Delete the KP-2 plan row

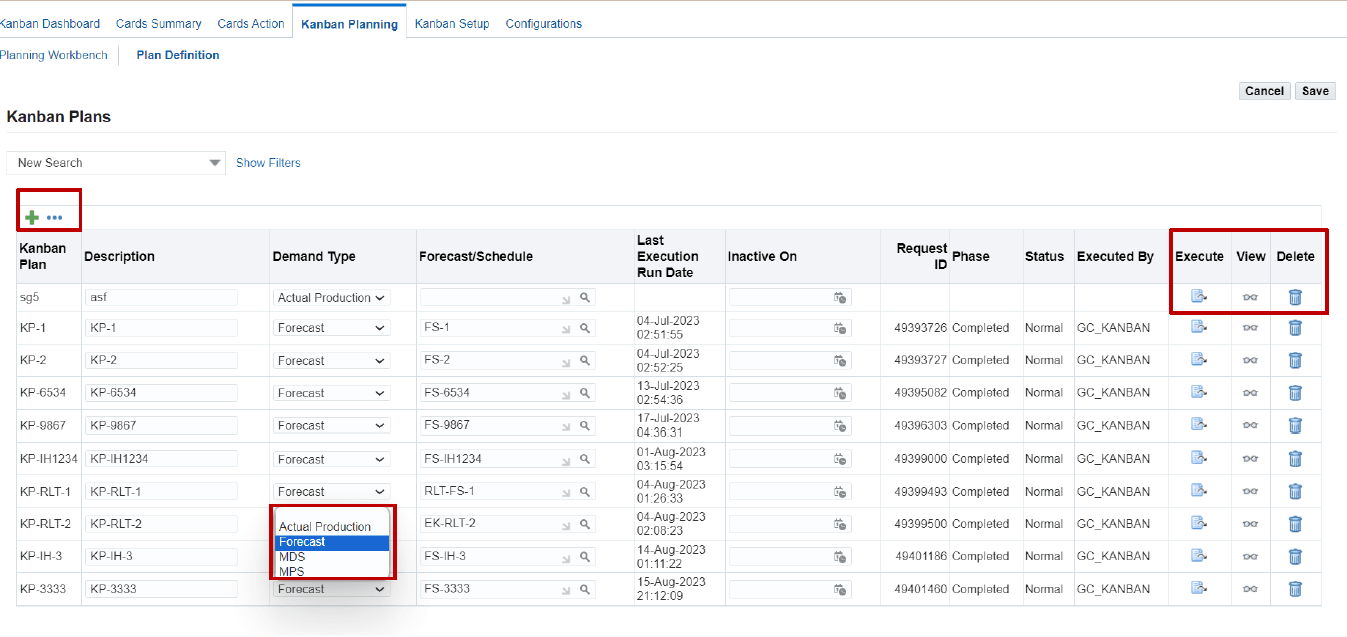(x=1295, y=360)
